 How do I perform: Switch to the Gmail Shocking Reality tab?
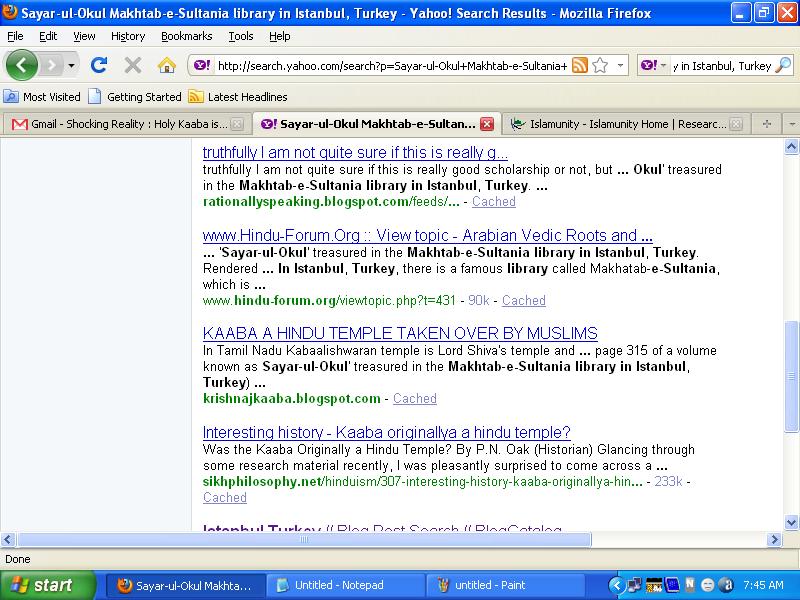pyautogui.click(x=127, y=124)
